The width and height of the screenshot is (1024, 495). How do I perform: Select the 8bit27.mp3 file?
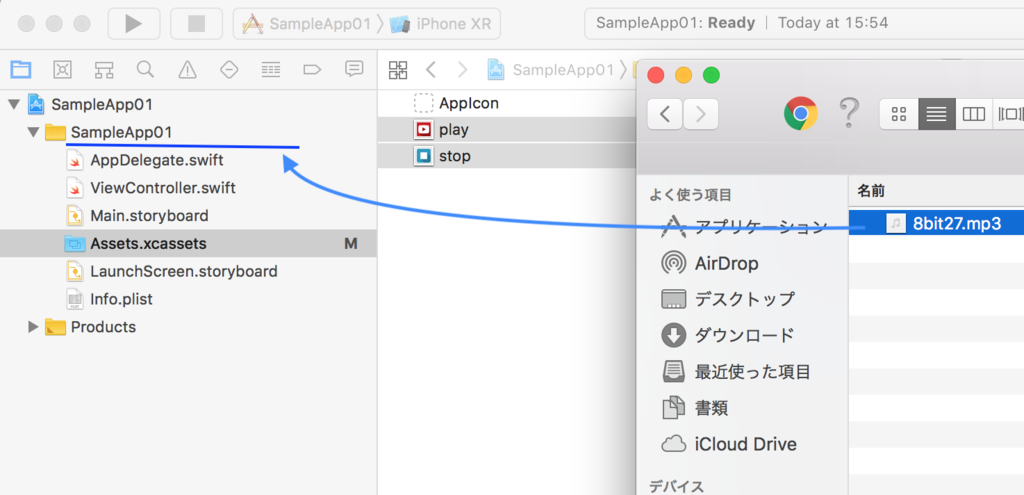(x=936, y=223)
